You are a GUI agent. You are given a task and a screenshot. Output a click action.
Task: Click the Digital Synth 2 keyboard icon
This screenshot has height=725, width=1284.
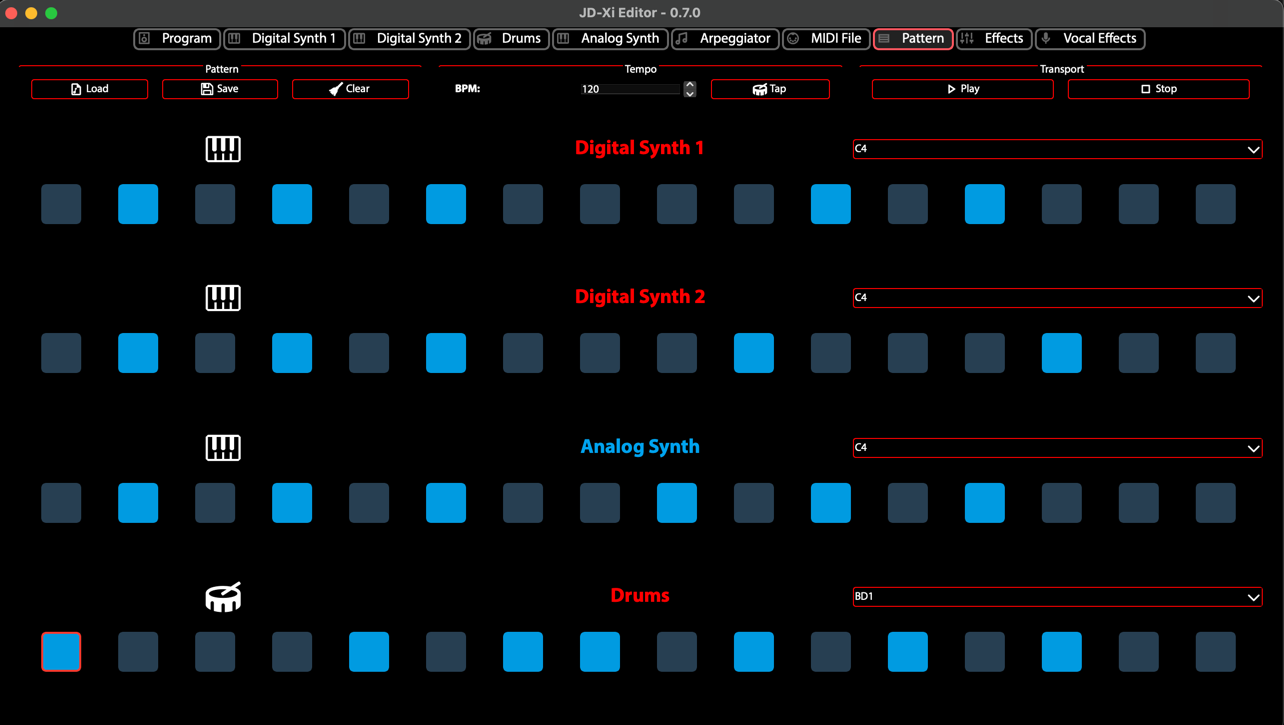click(223, 298)
